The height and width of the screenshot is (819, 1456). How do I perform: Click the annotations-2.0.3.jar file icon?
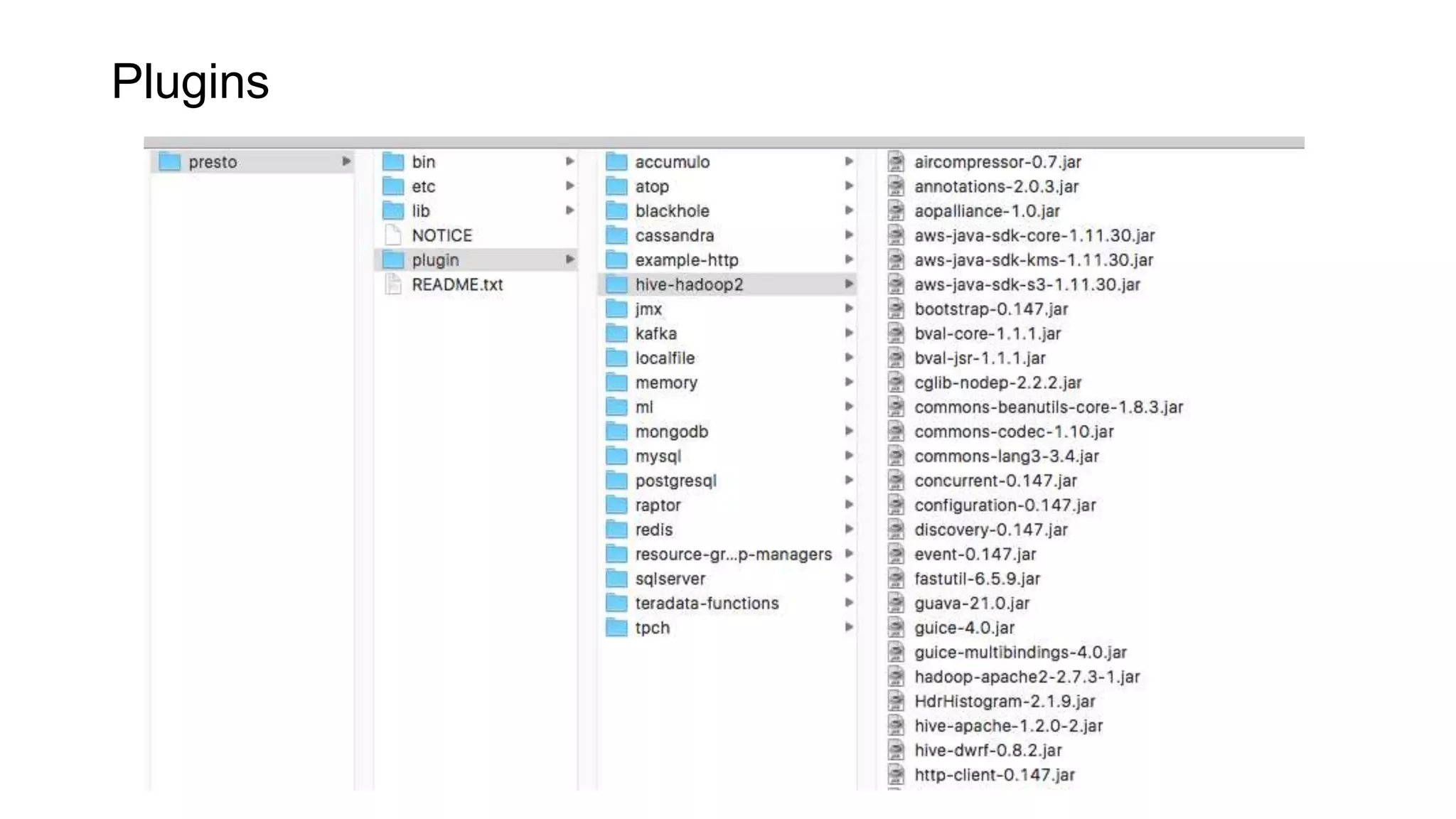click(x=896, y=186)
